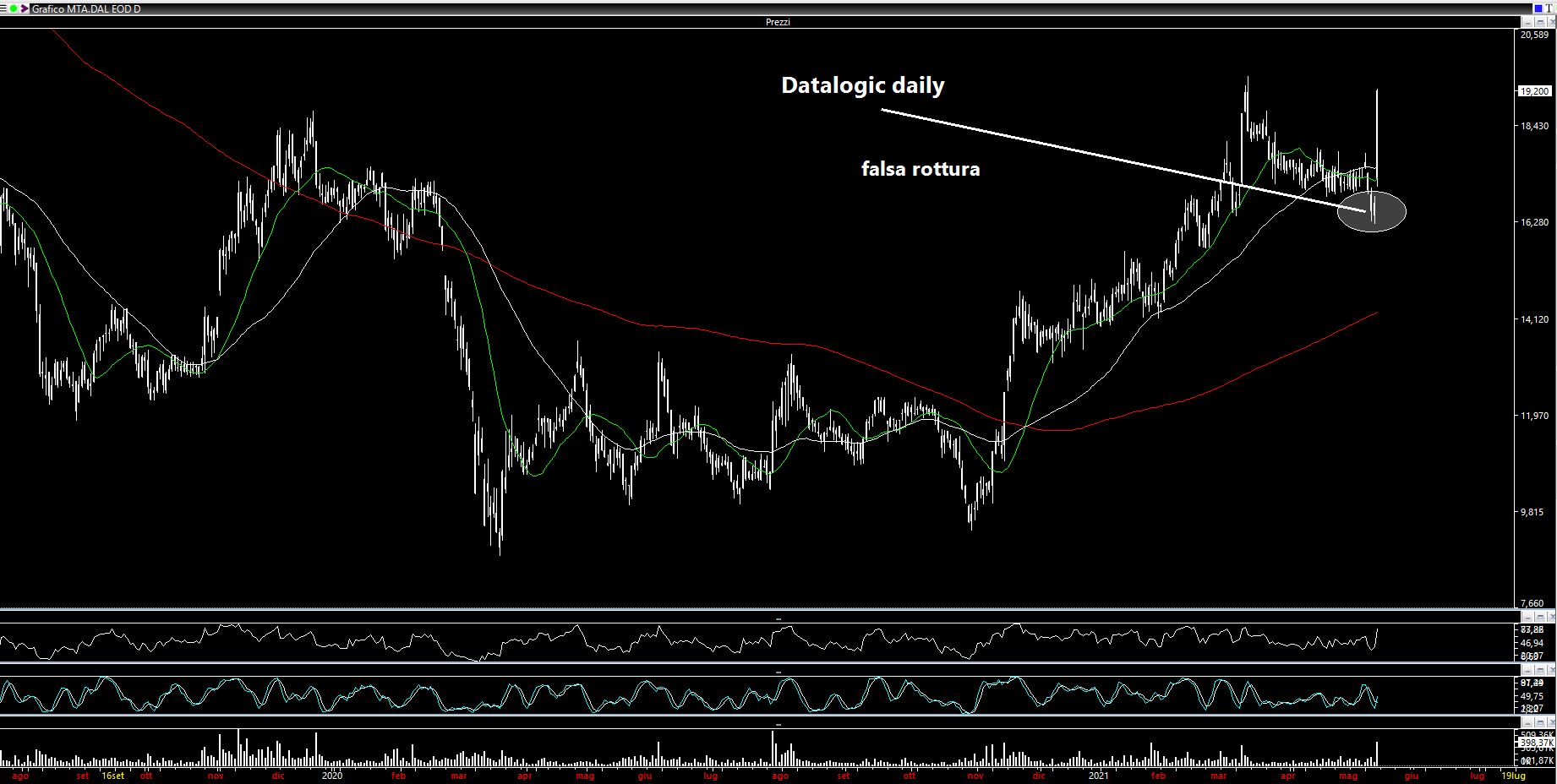The width and height of the screenshot is (1557, 784).
Task: Click the 14,120 price axis value
Action: pos(1534,319)
